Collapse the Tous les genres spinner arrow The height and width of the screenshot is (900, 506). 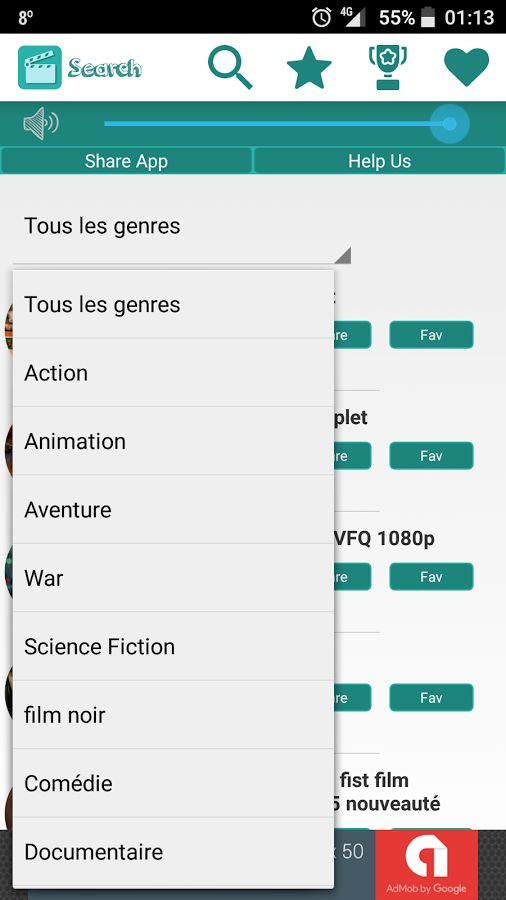pos(342,255)
